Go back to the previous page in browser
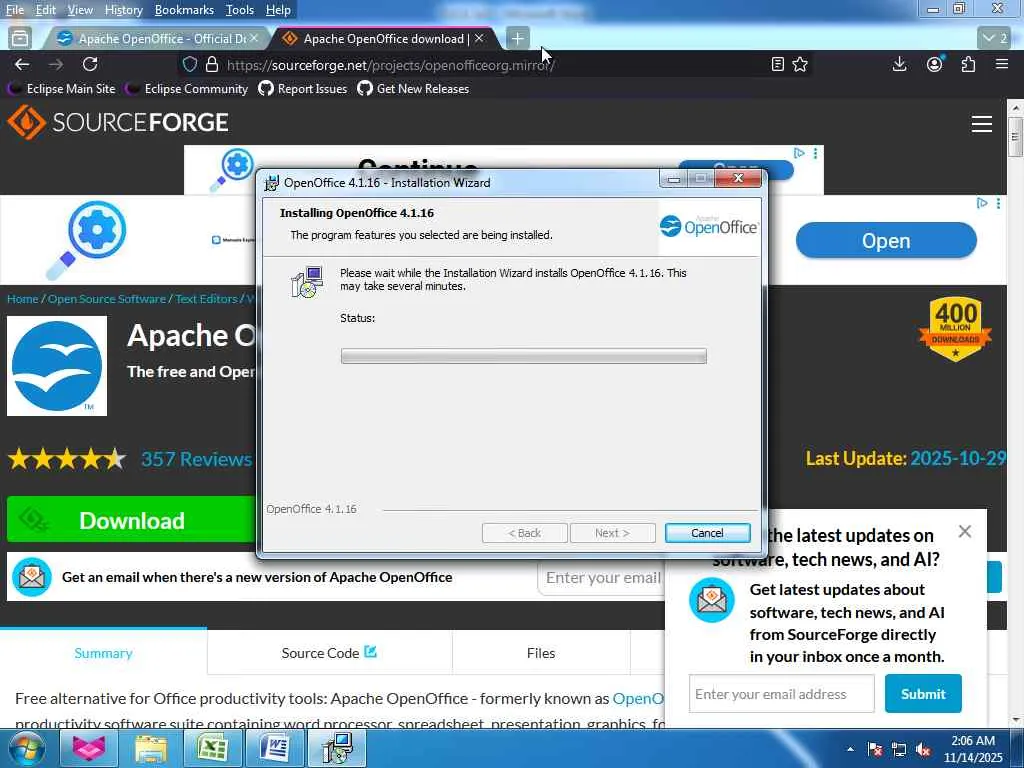 click(22, 64)
